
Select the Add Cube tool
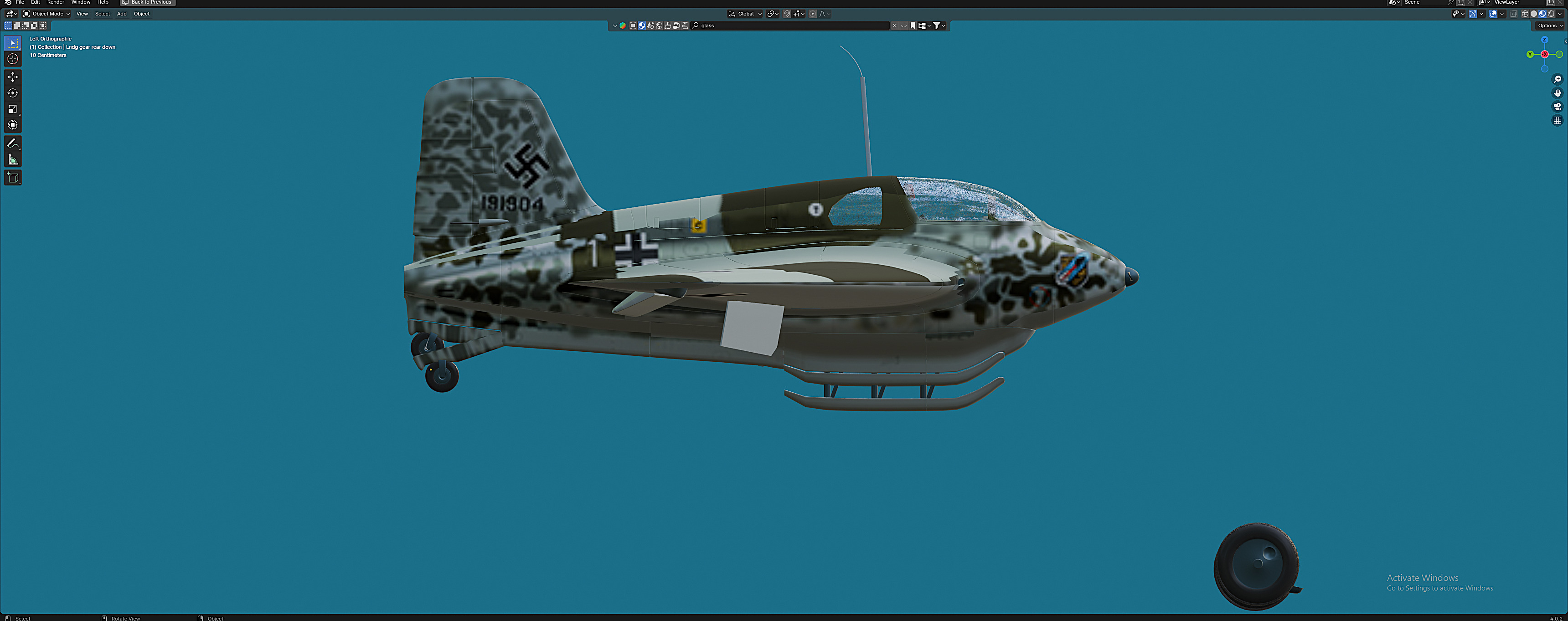click(x=13, y=178)
